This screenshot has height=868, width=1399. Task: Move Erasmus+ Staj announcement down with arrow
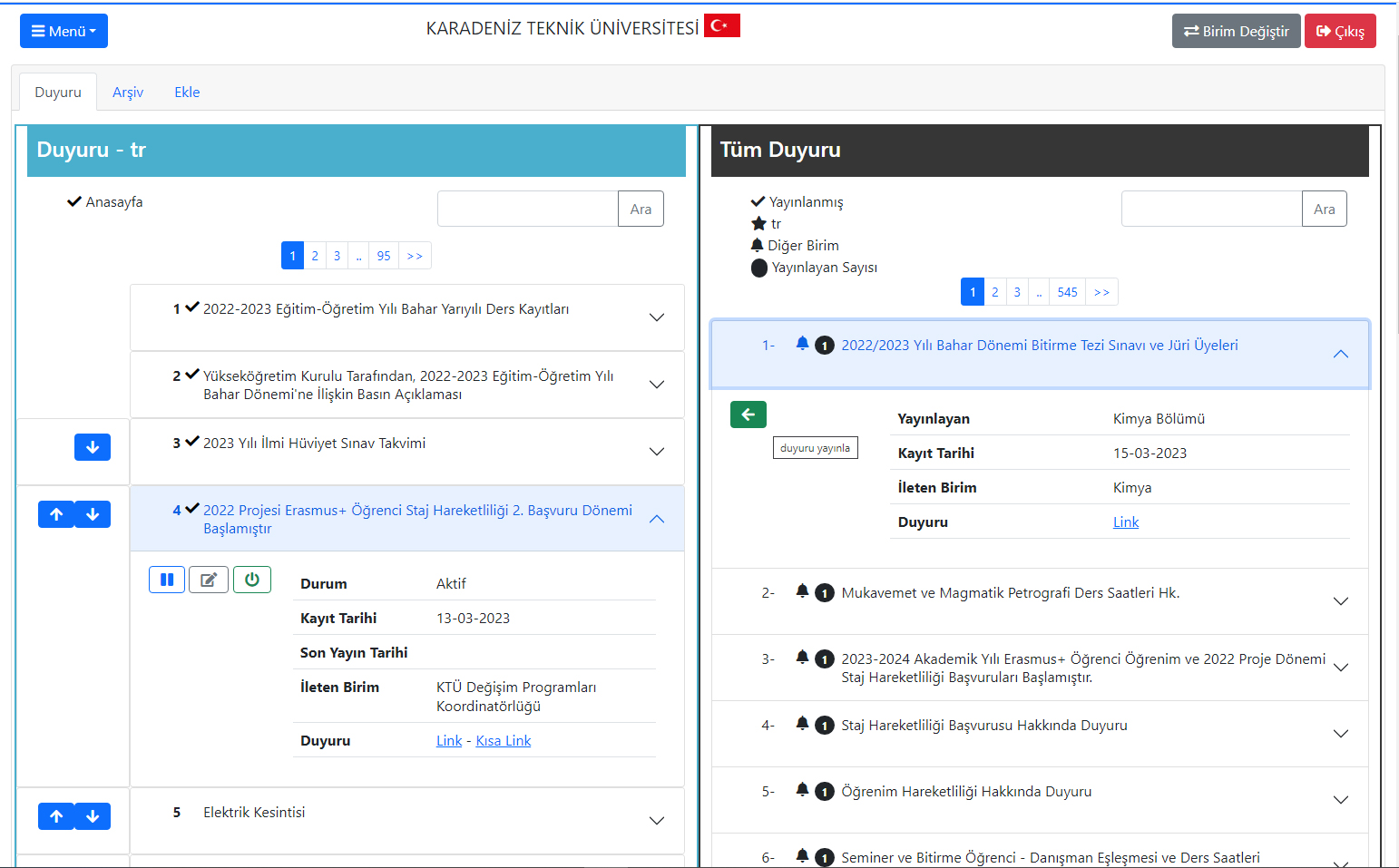tap(93, 514)
